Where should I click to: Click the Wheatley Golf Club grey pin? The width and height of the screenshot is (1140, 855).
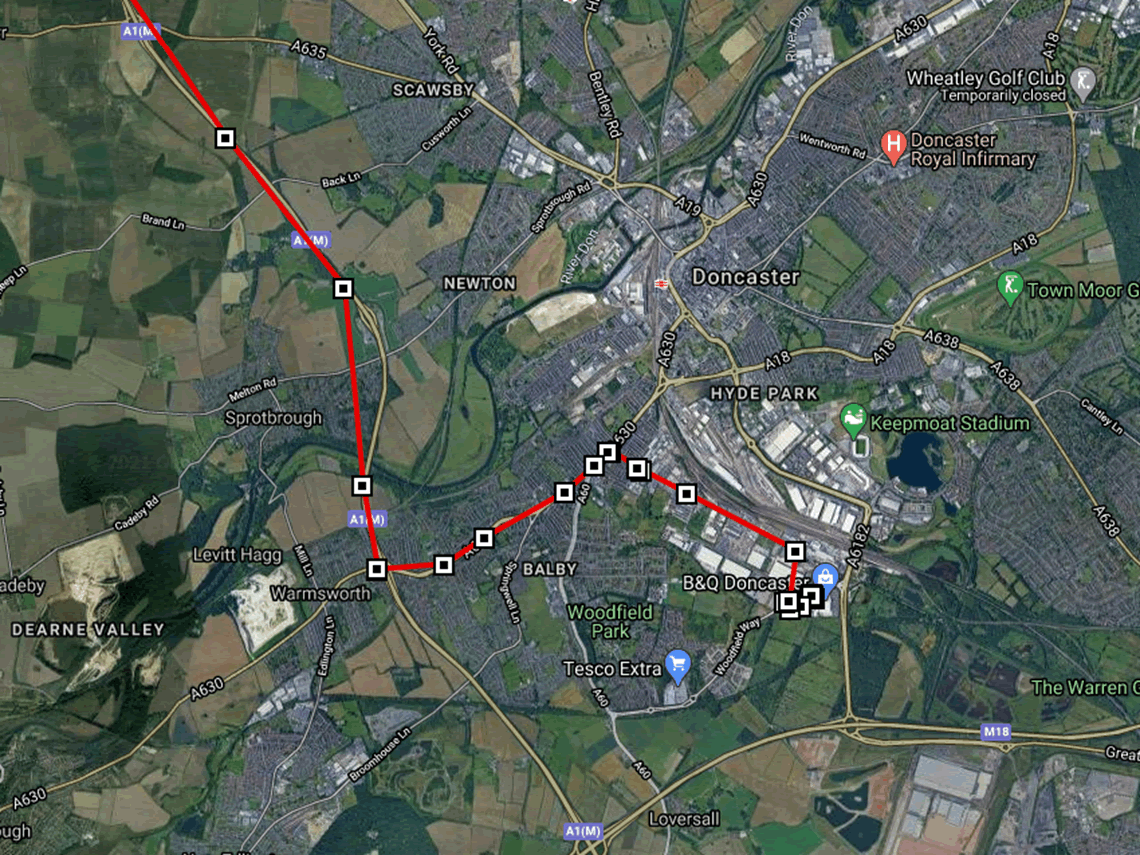[1083, 84]
